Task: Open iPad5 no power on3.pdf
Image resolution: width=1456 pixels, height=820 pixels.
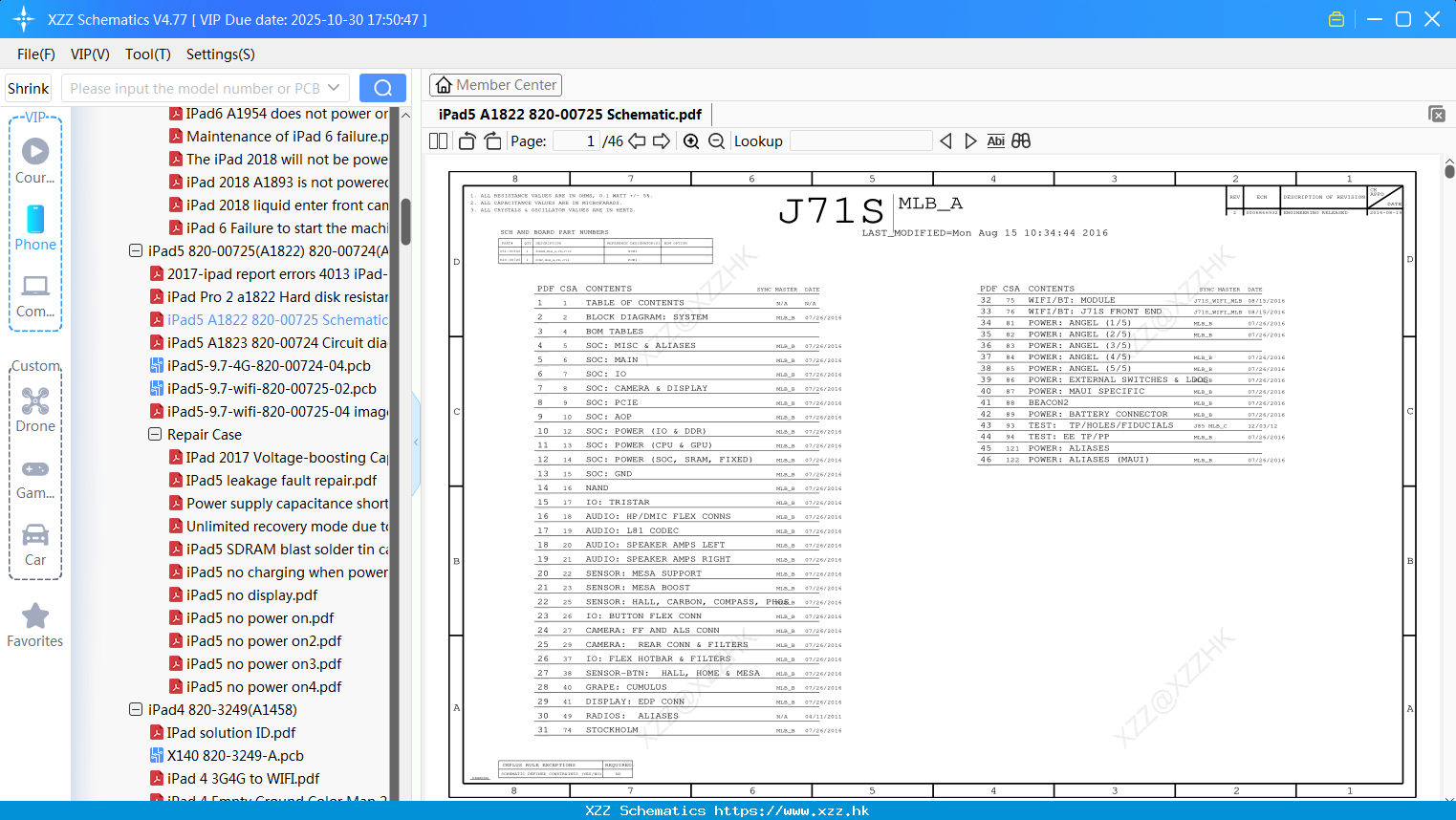Action: (255, 664)
